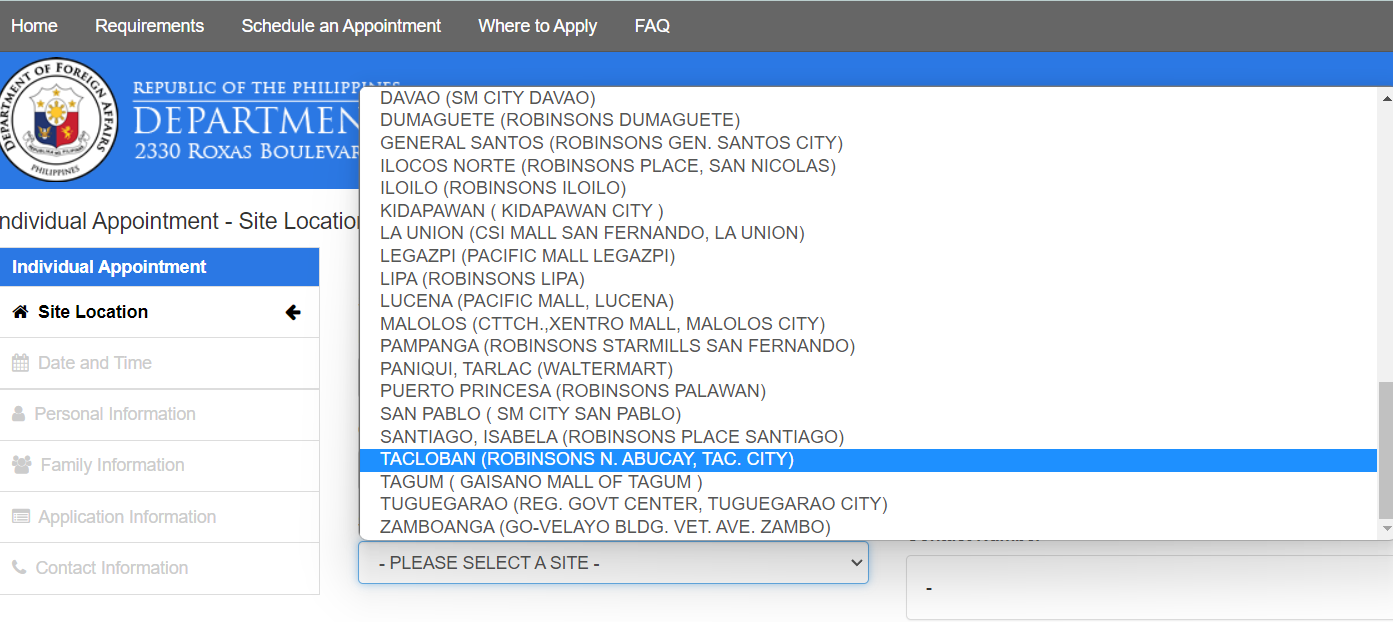Open the Family Information step

(x=160, y=465)
